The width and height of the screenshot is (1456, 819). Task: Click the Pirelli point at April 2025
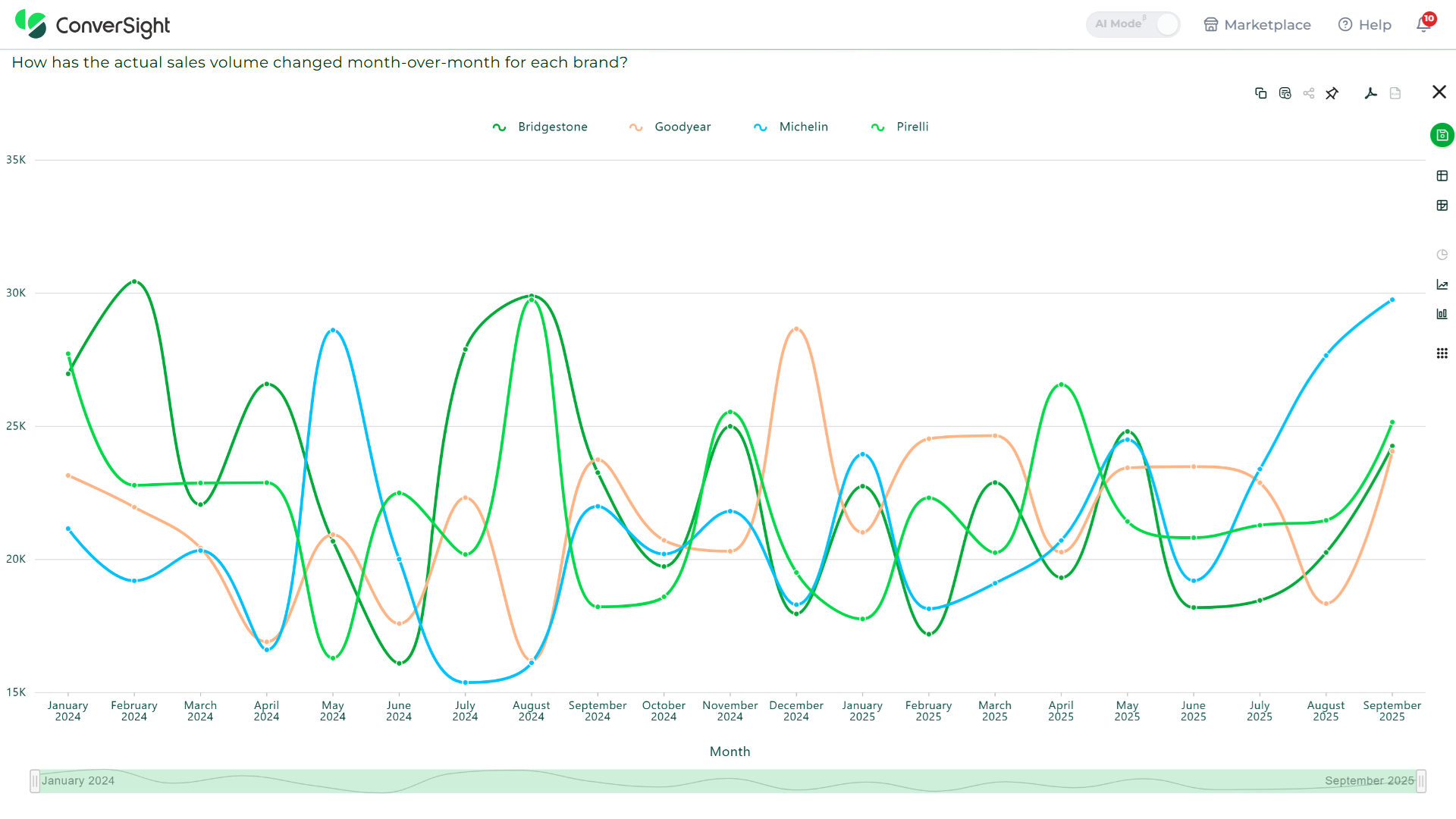pos(1061,384)
